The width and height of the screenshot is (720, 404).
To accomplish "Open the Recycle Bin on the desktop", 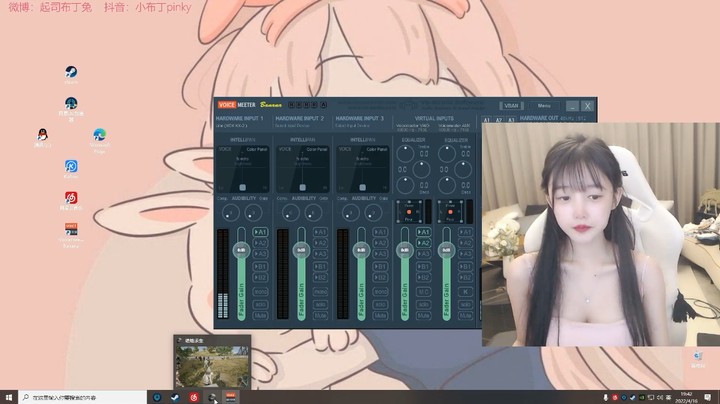I will pos(698,359).
